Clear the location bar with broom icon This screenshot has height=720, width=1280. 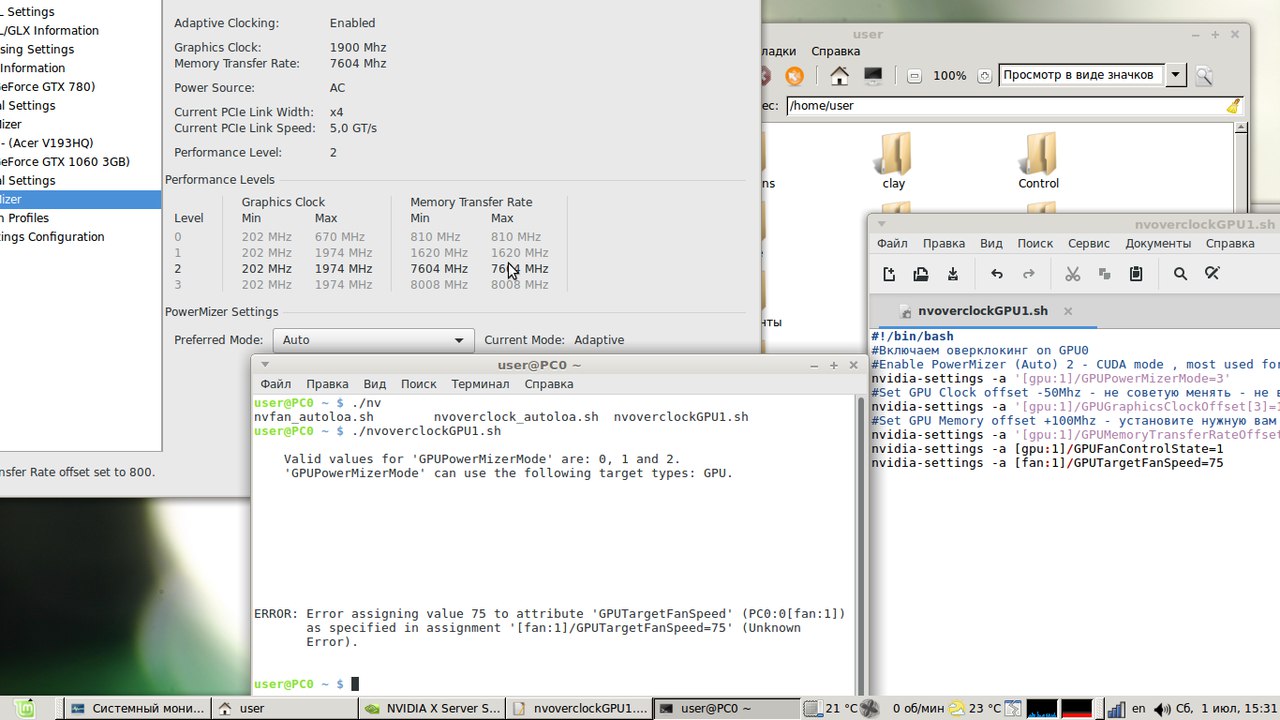(1233, 106)
